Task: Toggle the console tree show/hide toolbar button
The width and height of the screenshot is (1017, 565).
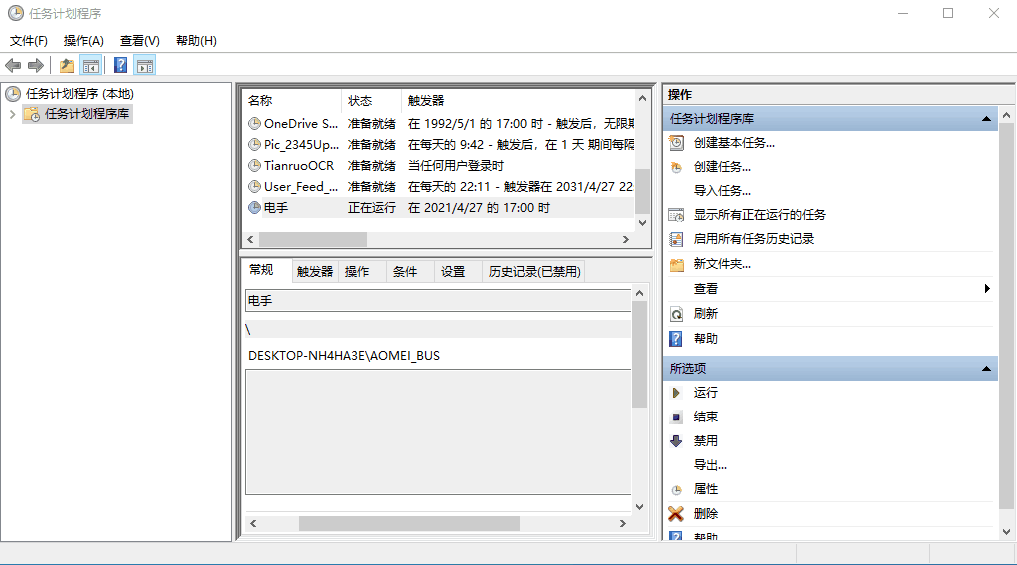Action: (x=91, y=66)
